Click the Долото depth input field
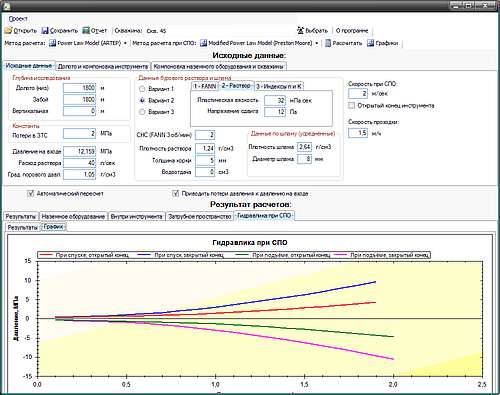This screenshot has width=500, height=395. point(79,88)
